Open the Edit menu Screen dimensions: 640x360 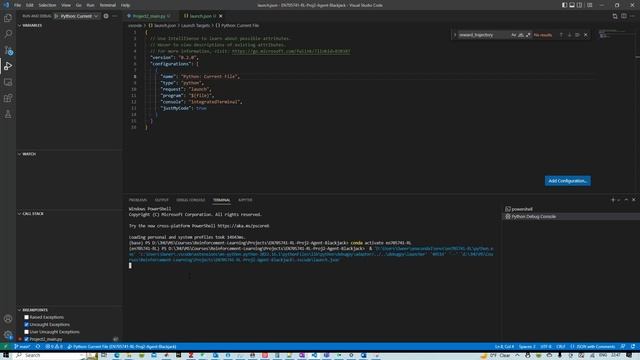(x=30, y=5)
